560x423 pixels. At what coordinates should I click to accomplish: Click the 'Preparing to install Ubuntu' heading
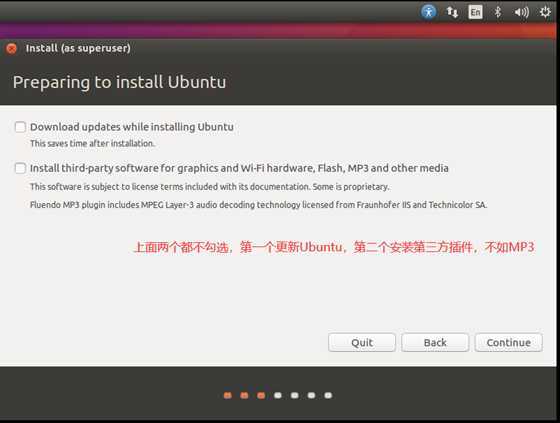tap(120, 83)
